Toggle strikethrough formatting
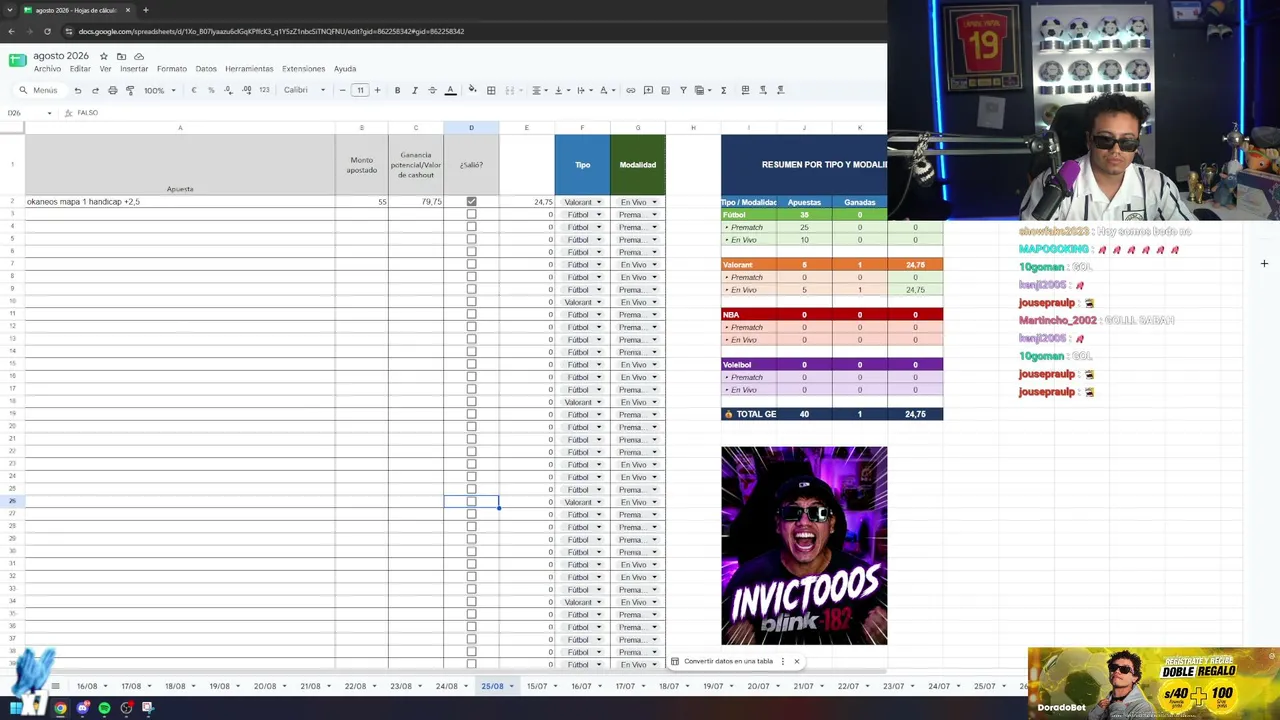 pos(432,90)
